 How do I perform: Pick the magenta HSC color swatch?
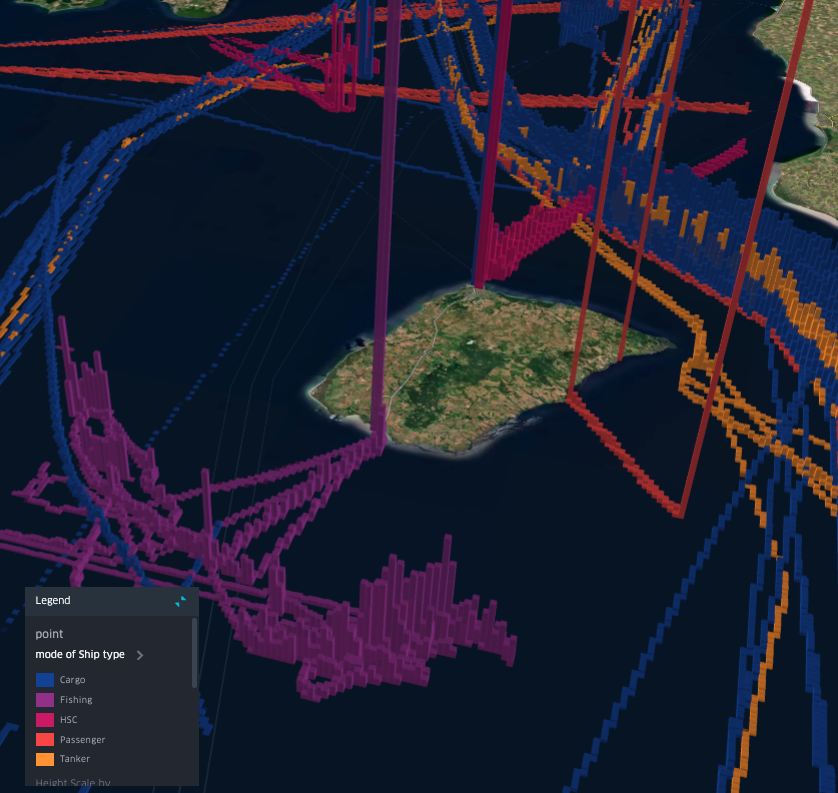coord(44,720)
